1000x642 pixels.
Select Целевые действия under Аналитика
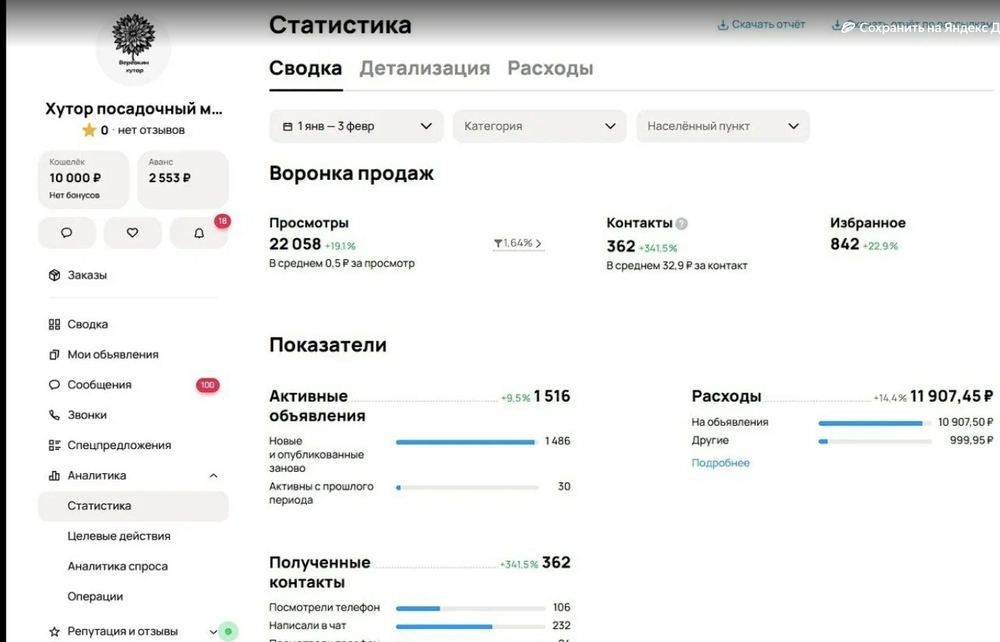[119, 536]
